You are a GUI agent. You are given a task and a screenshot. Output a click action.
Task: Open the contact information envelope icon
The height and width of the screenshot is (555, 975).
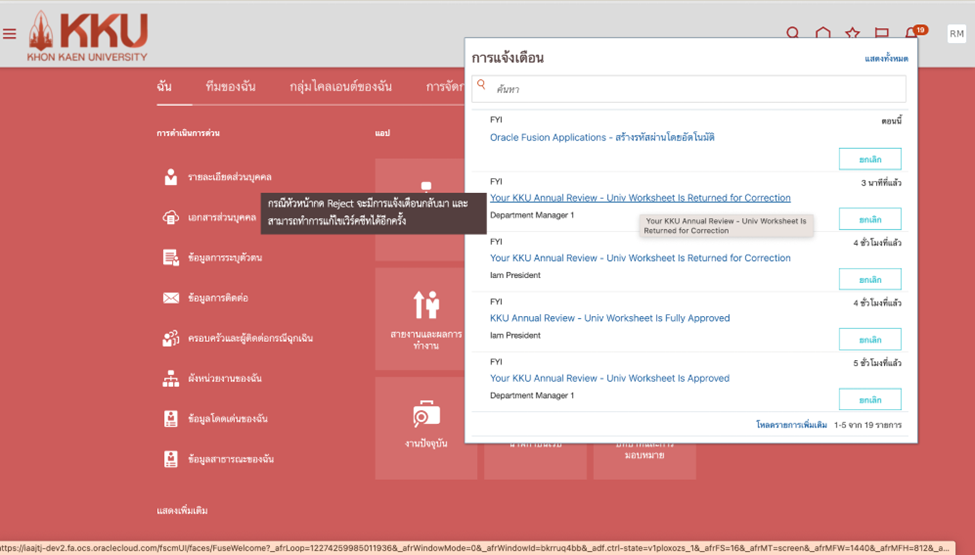click(171, 298)
